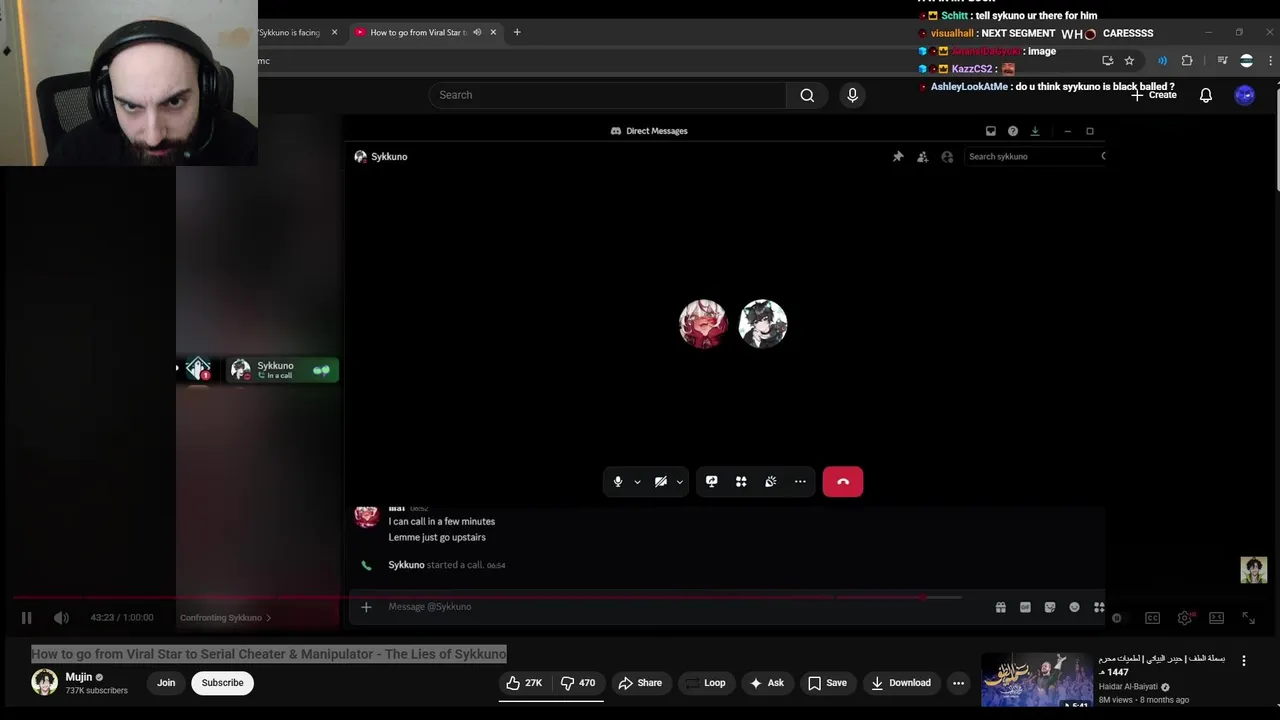Expand the 'Confronting Sykkuno' chapter label

[x=225, y=618]
